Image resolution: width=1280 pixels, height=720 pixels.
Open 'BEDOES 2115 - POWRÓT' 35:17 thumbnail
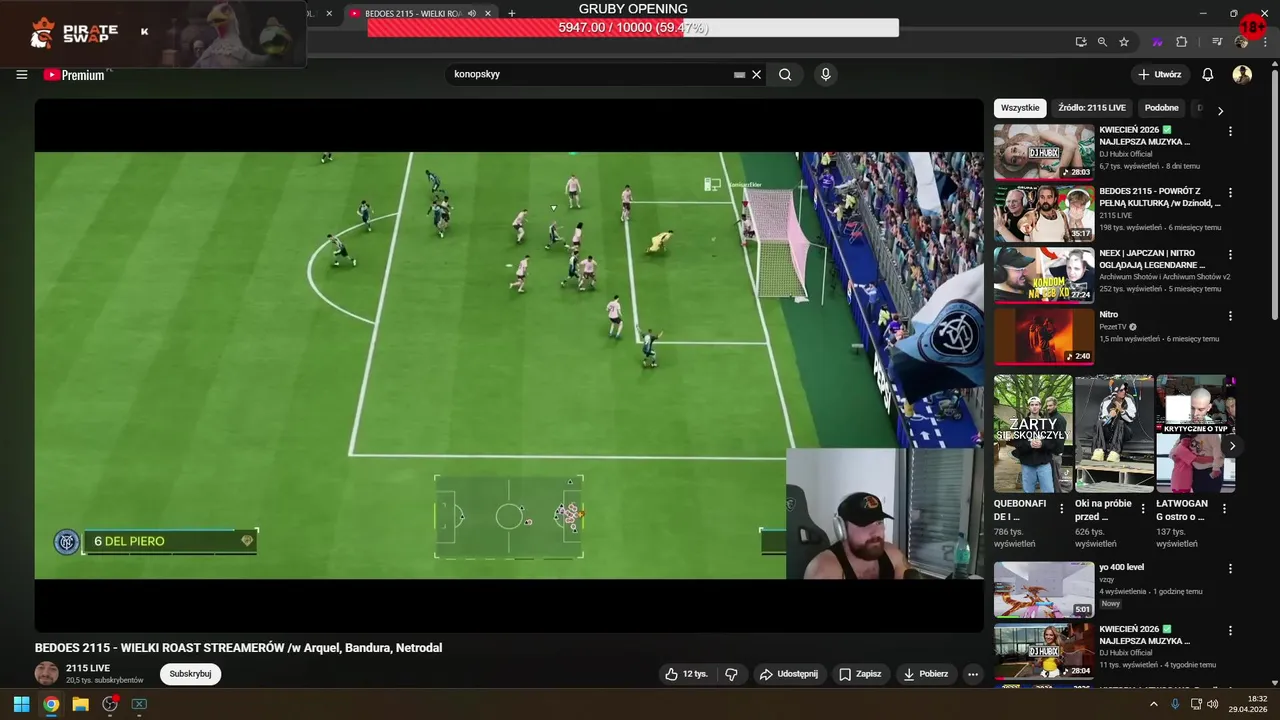point(1044,213)
